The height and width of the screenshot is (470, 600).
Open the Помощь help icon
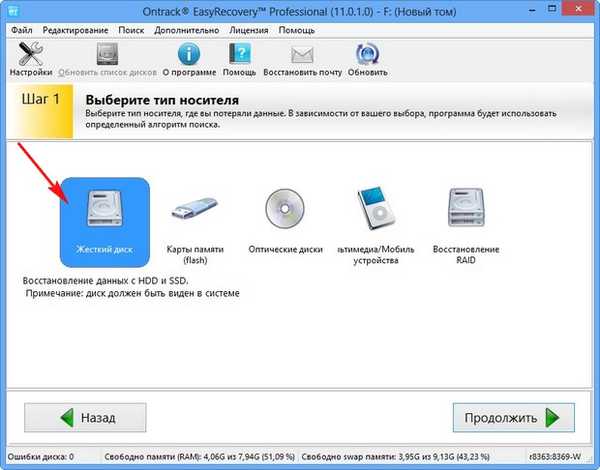(240, 58)
